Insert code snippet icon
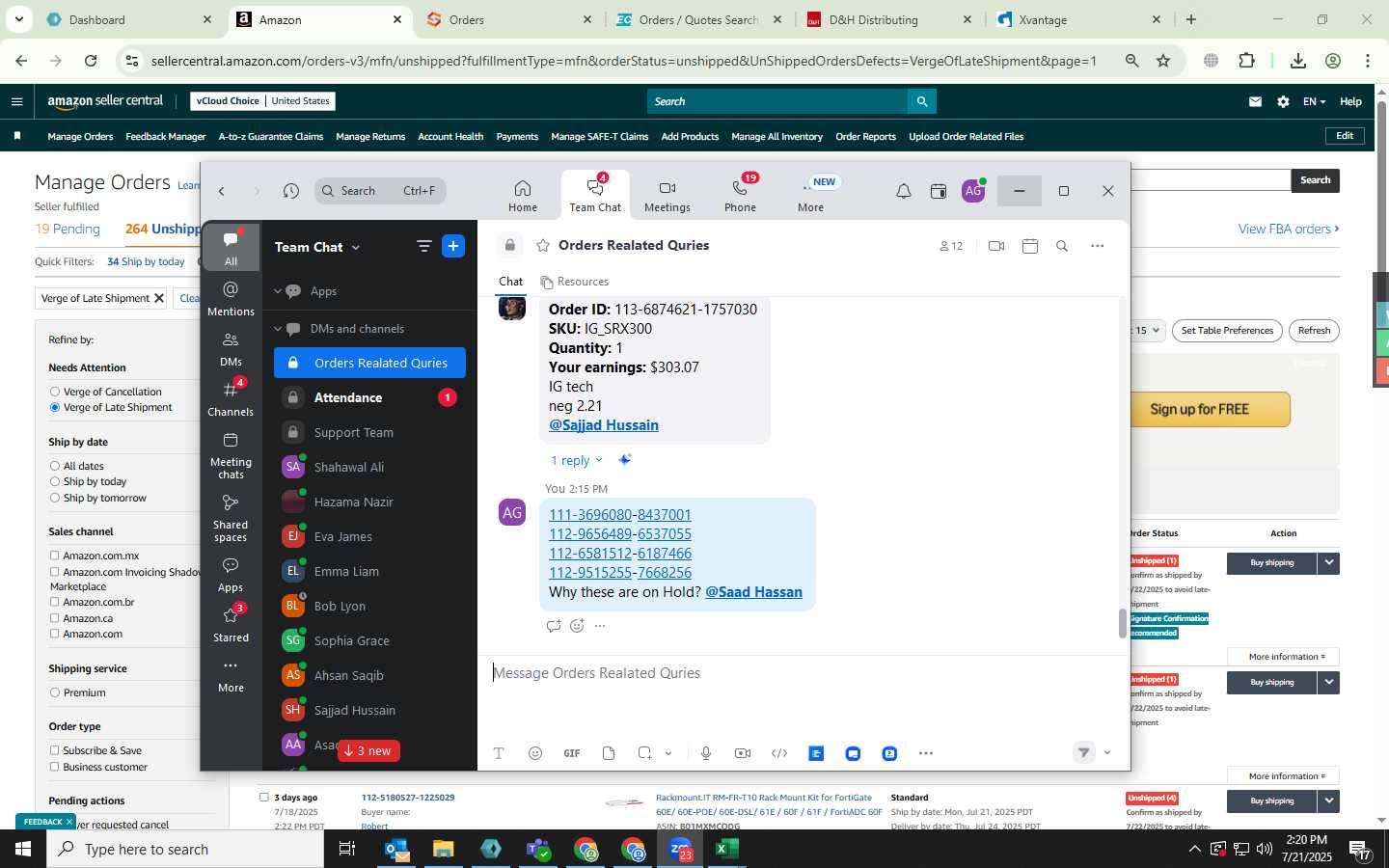The height and width of the screenshot is (868, 1389). point(779,753)
